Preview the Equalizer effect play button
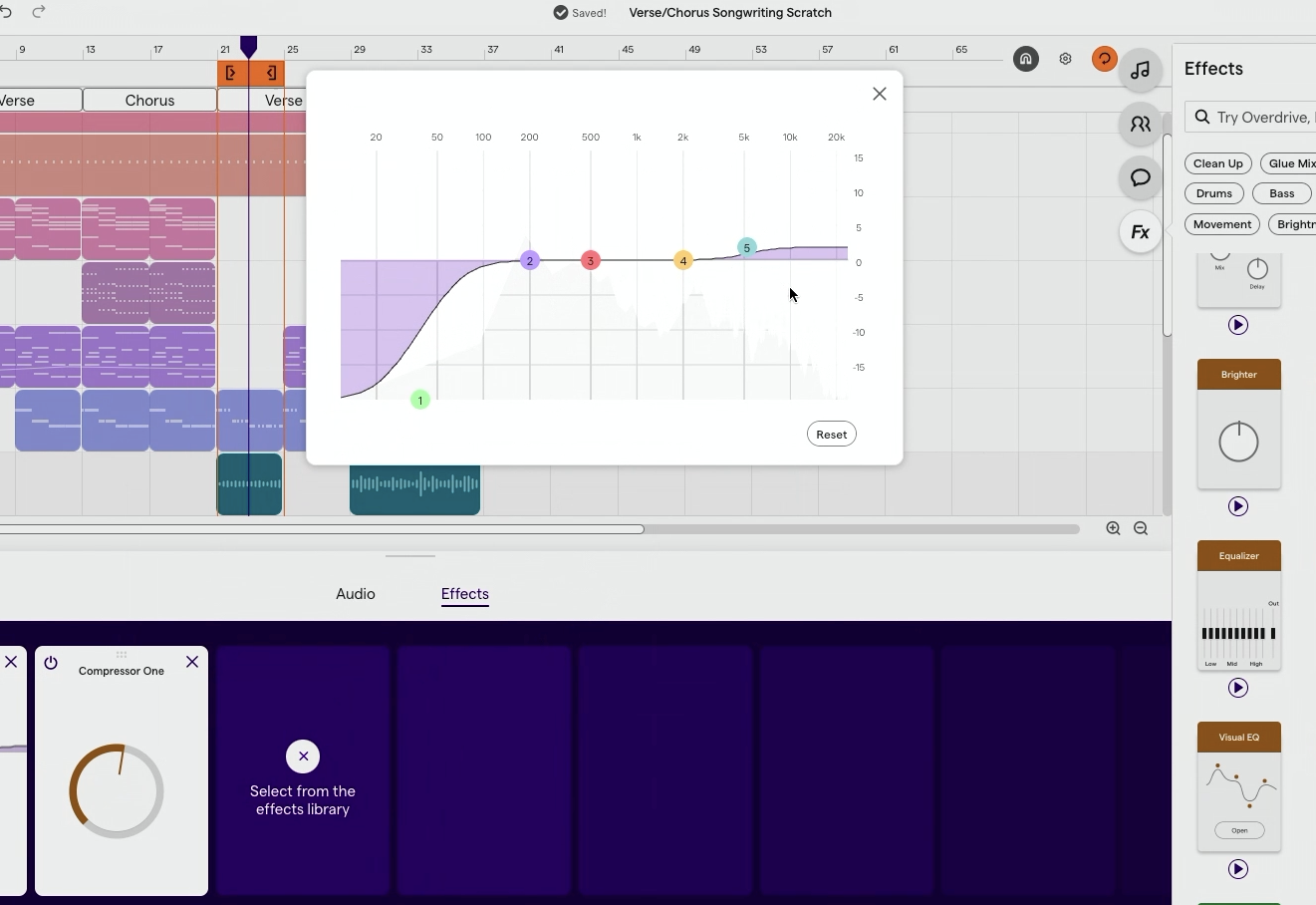The height and width of the screenshot is (905, 1316). (x=1238, y=688)
